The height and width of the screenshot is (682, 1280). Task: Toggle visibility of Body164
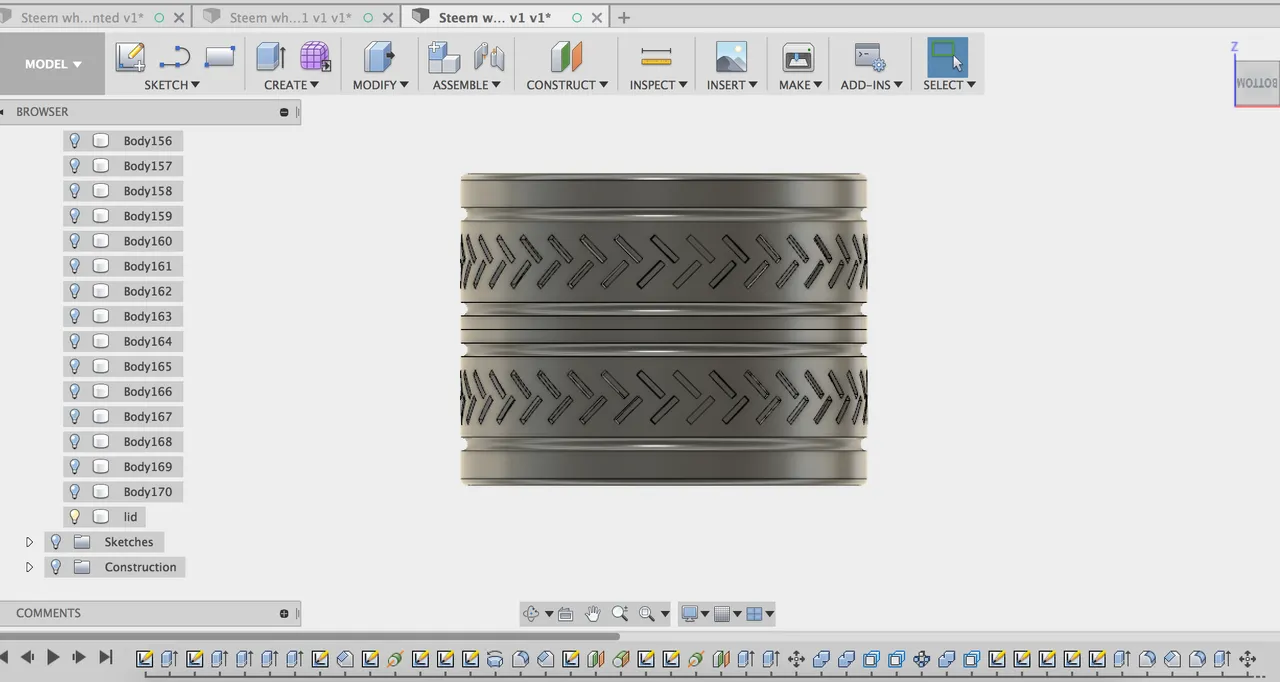point(74,341)
